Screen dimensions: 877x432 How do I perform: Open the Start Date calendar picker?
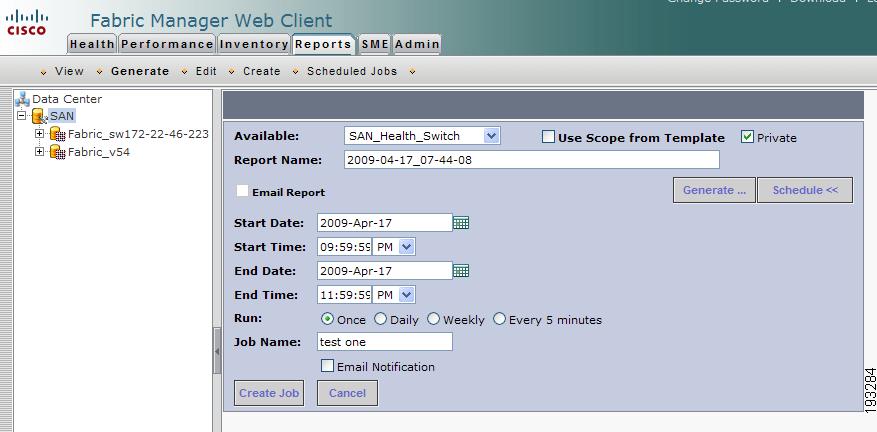click(x=461, y=223)
